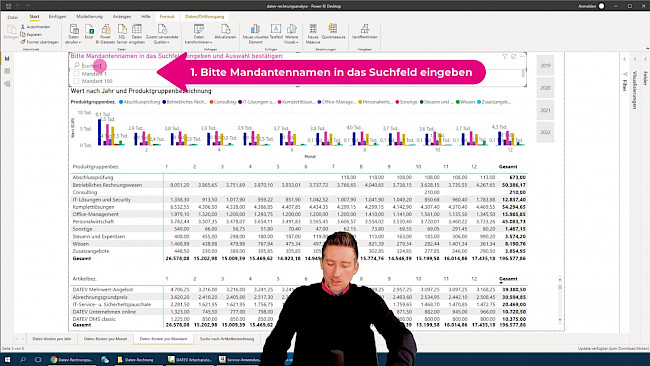This screenshot has height=366, width=650.
Task: Open the Daten abrufen dropdown
Action: pyautogui.click(x=74, y=34)
